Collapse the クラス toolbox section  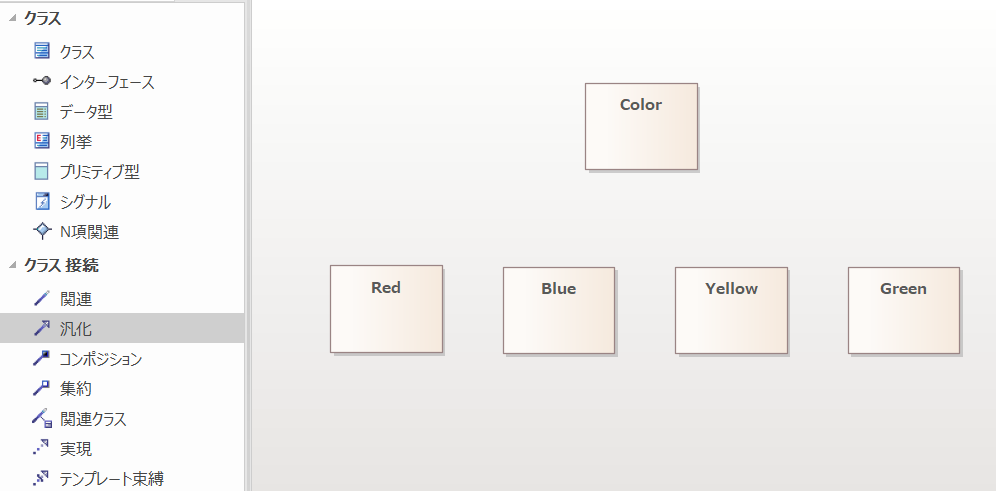tap(12, 18)
